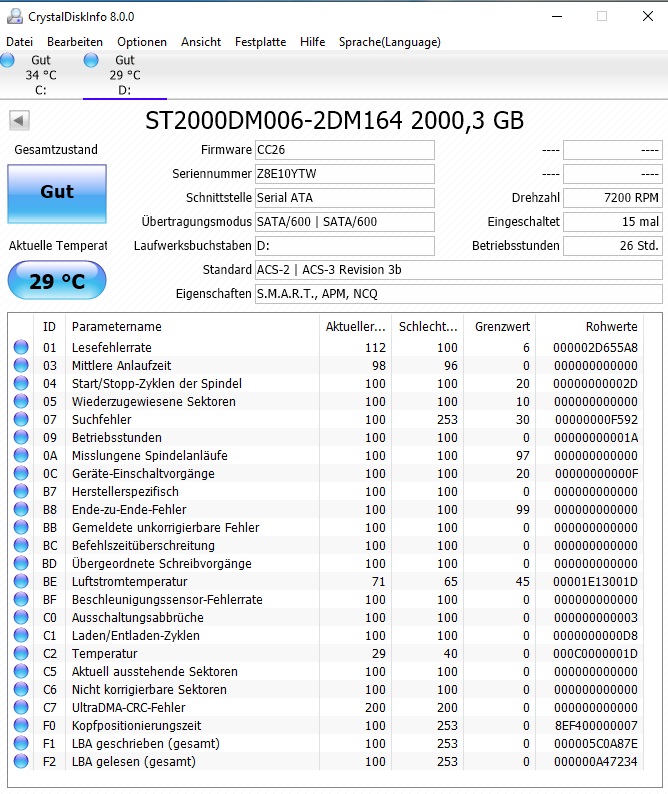Click status icon of Herstellerspezifisch row
This screenshot has width=668, height=794.
[21, 491]
